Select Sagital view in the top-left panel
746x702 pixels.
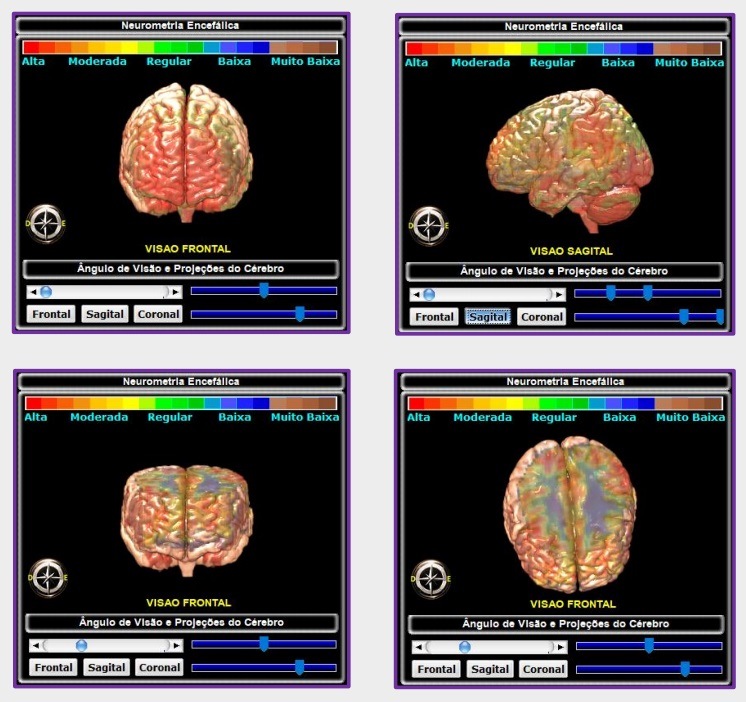(105, 314)
